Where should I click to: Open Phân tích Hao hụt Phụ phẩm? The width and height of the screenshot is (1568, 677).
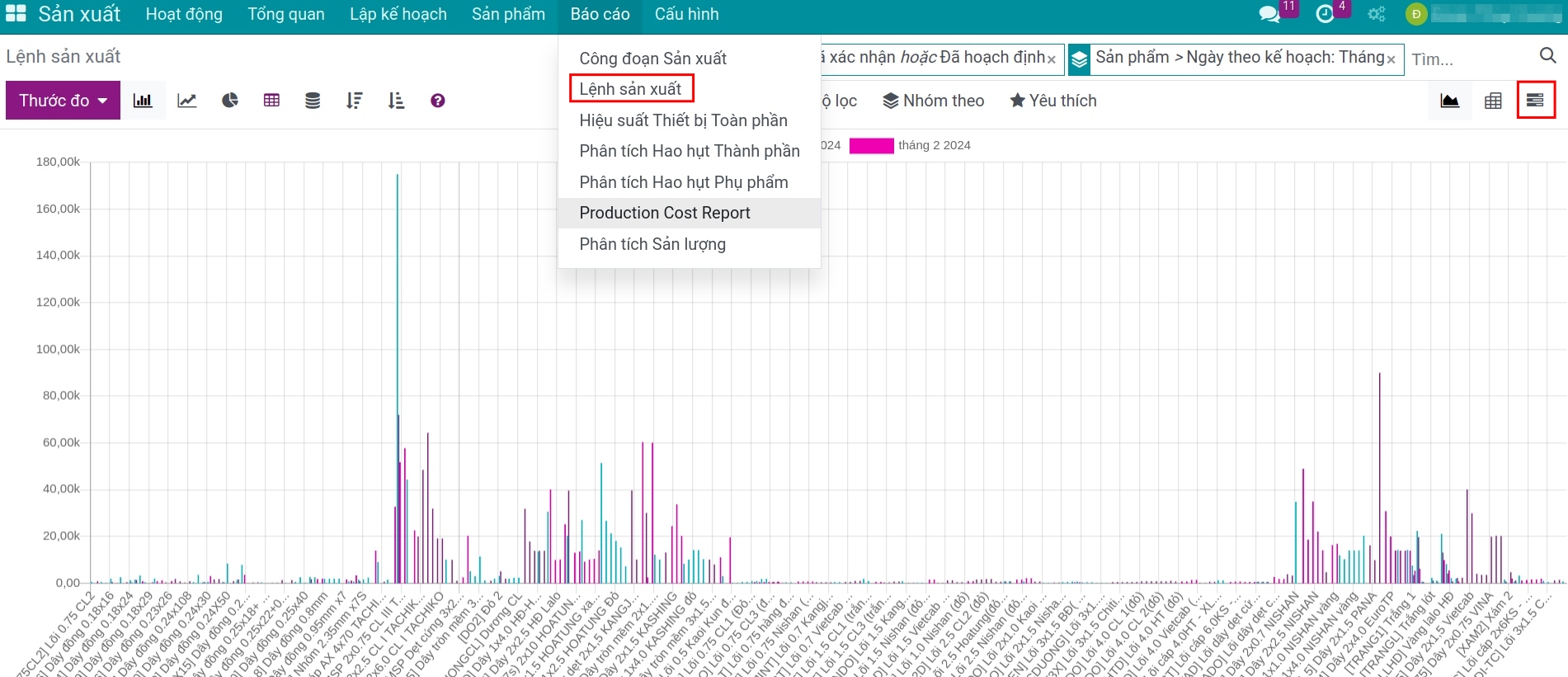click(689, 182)
